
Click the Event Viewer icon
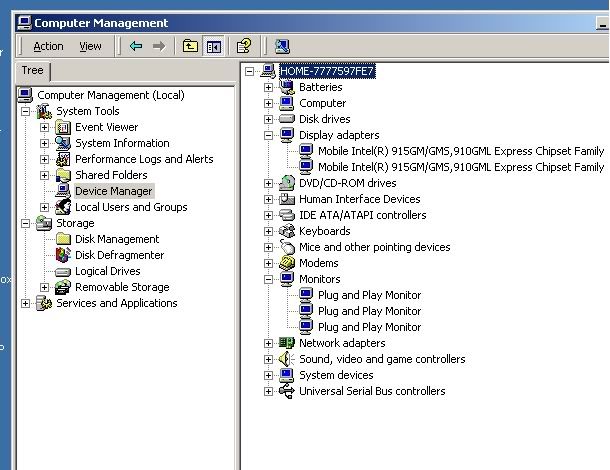pyautogui.click(x=63, y=127)
